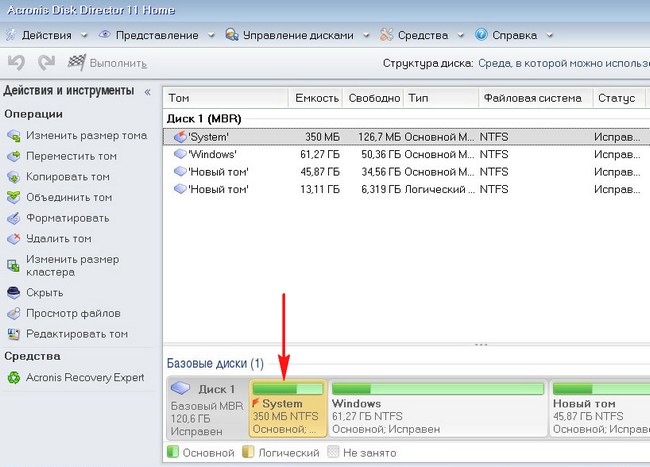Open the Действия menu
This screenshot has height=467, width=650.
coord(46,35)
